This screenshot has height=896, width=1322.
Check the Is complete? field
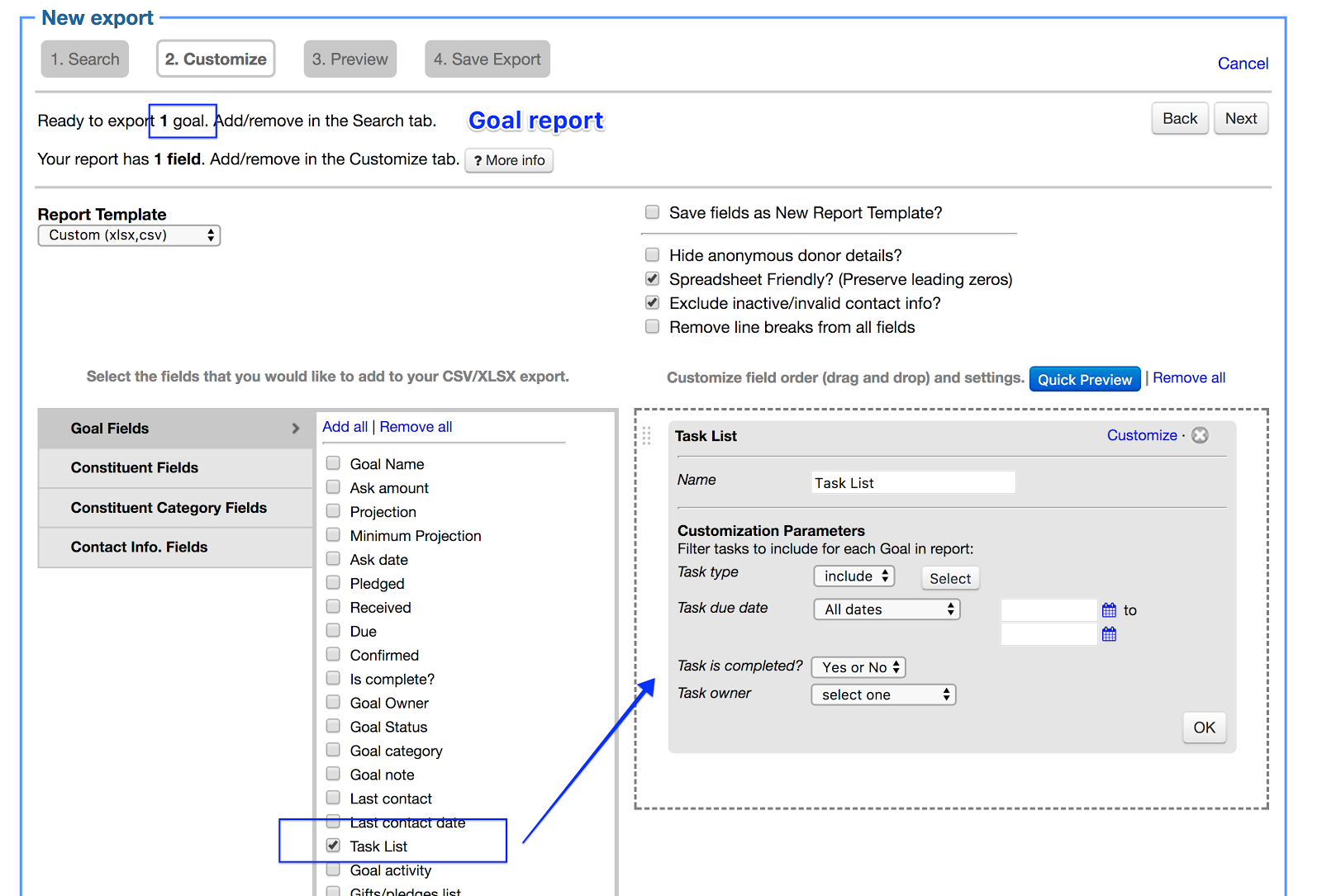pos(333,678)
